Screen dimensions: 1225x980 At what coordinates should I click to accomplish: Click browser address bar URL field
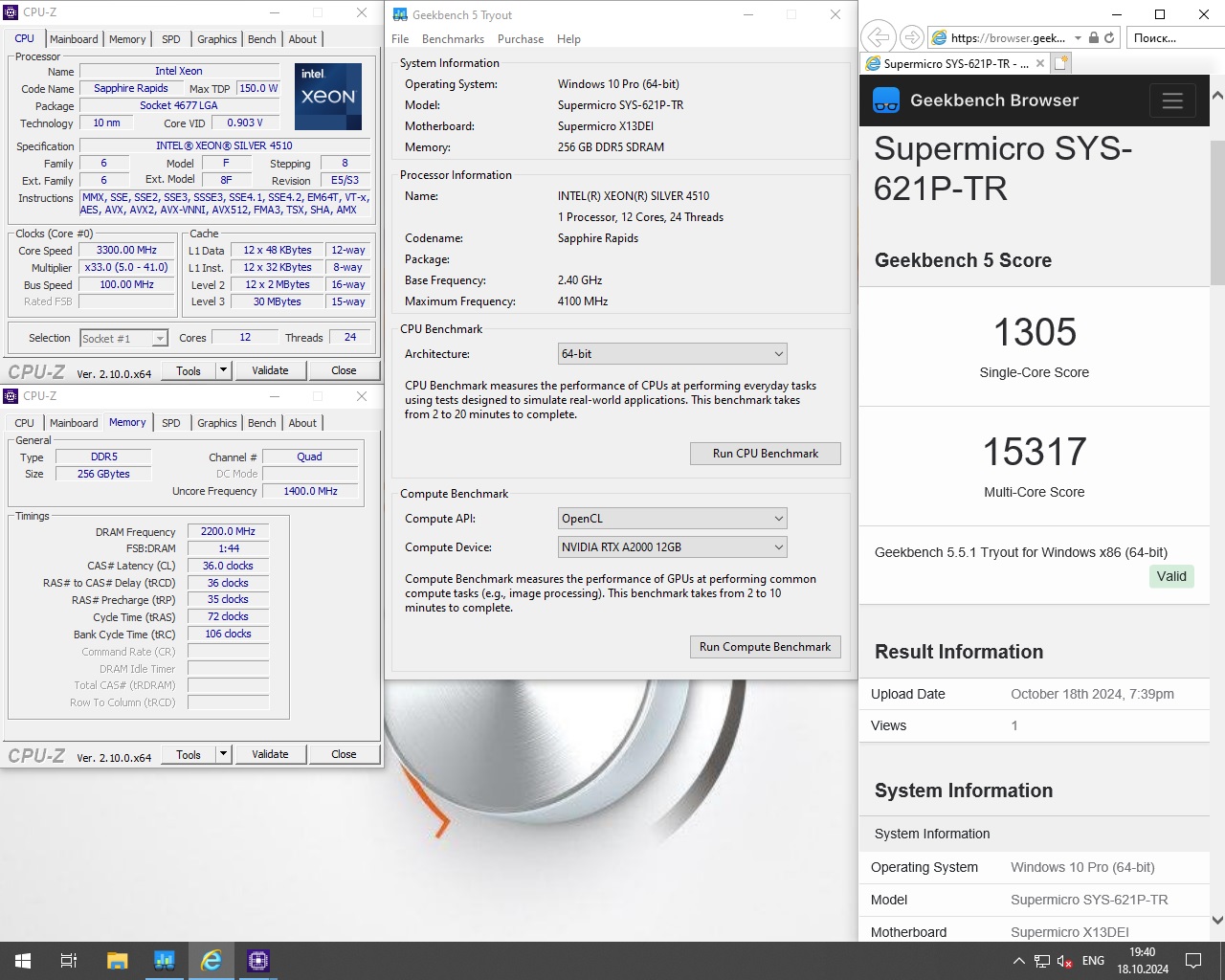(x=1008, y=38)
